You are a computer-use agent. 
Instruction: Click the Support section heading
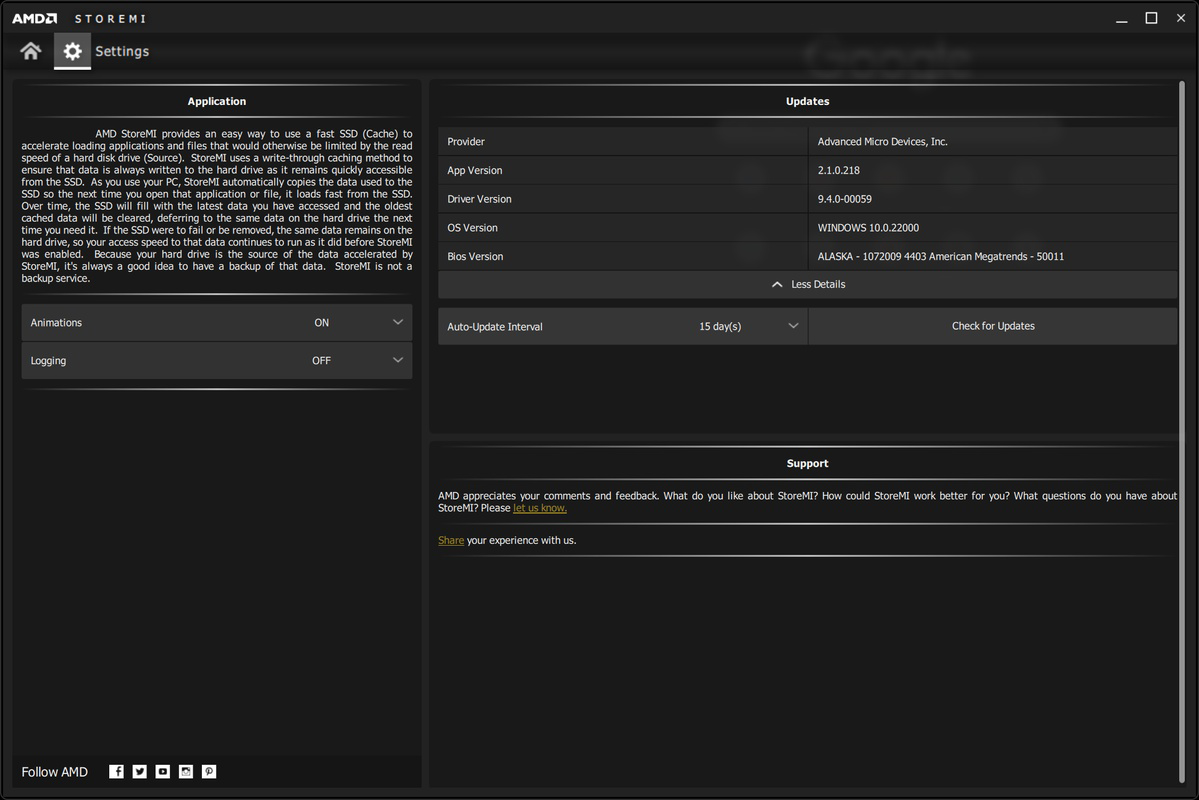coord(807,463)
